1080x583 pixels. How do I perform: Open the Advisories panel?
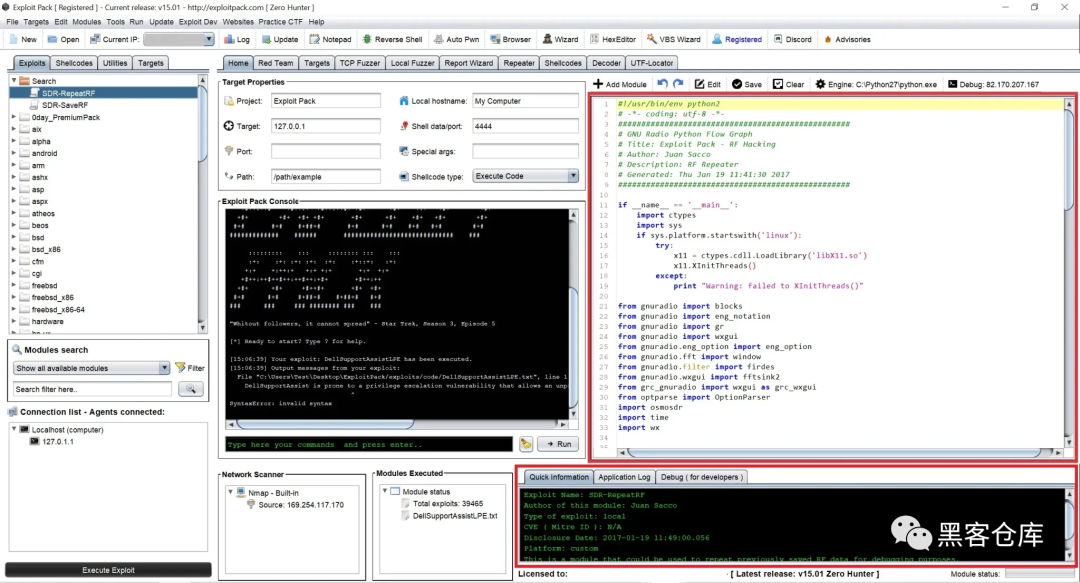(x=846, y=39)
